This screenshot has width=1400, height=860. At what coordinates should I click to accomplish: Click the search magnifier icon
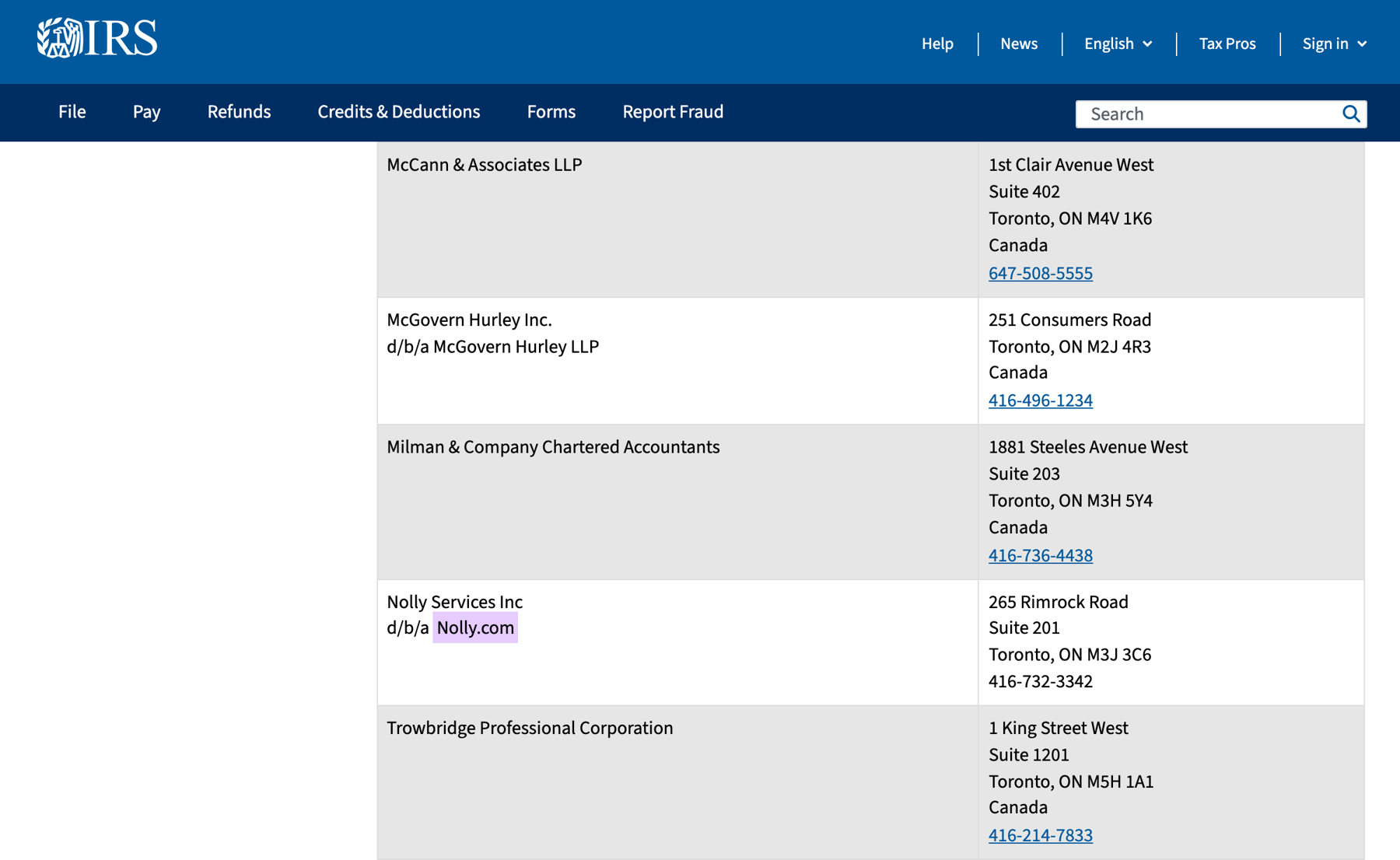coord(1351,114)
